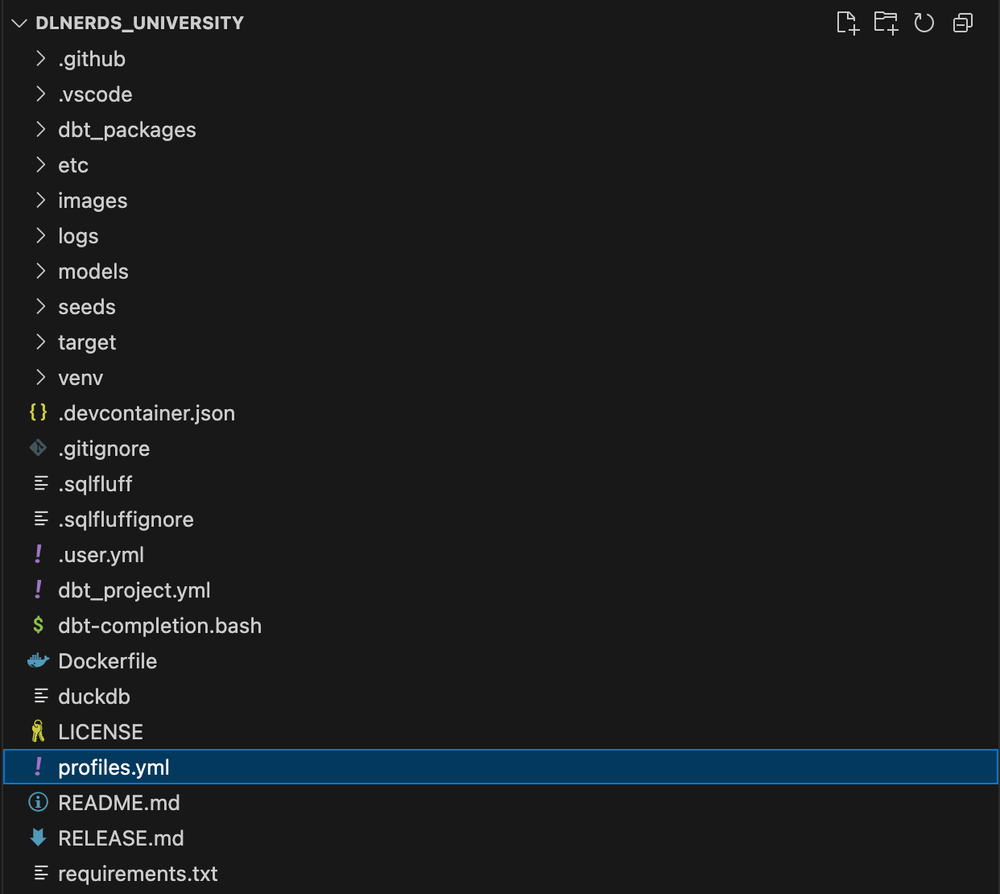Click the Collapse Folders icon
1000x894 pixels.
coord(962,22)
